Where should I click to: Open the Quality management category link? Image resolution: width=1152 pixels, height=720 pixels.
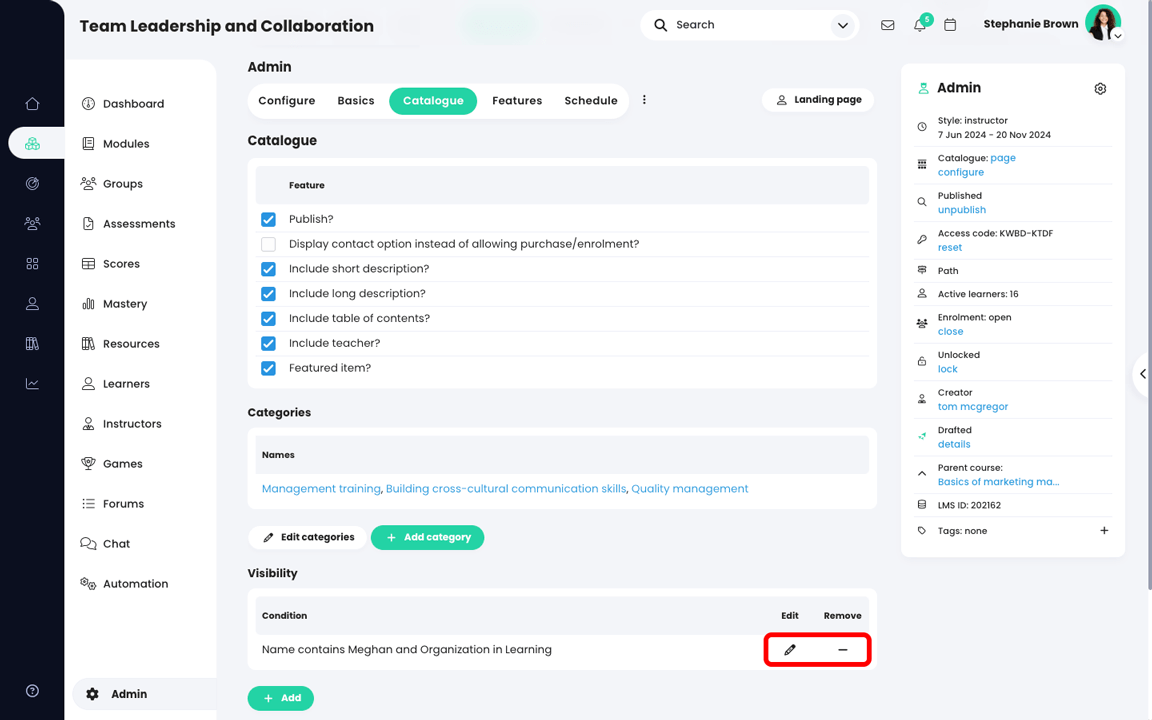tap(690, 489)
